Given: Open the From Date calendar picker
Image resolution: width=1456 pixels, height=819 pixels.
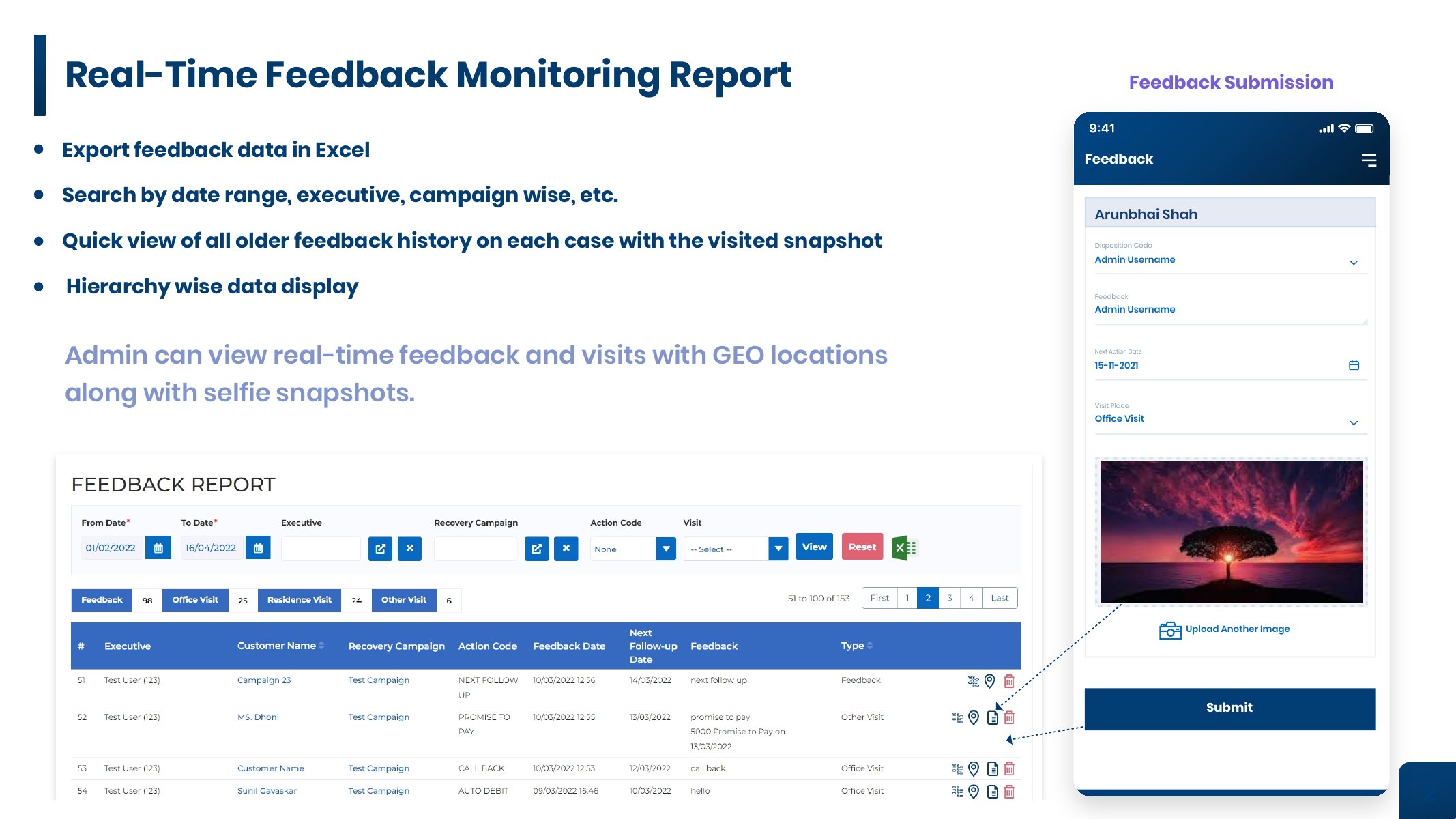Looking at the screenshot, I should pyautogui.click(x=158, y=548).
